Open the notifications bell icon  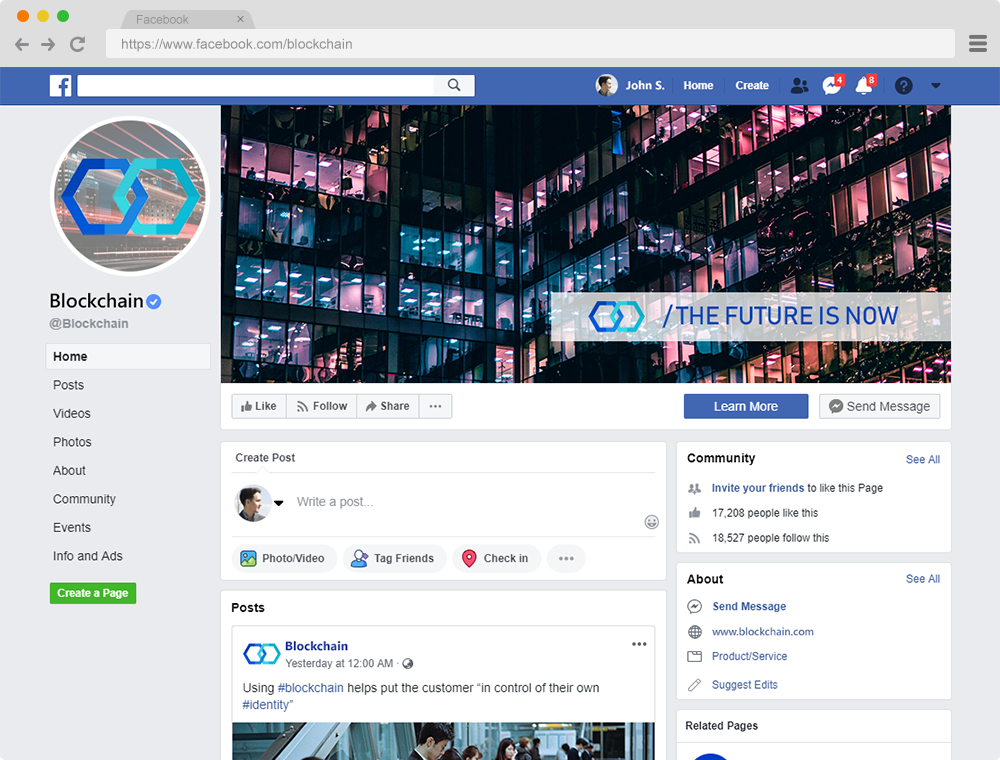[x=865, y=85]
